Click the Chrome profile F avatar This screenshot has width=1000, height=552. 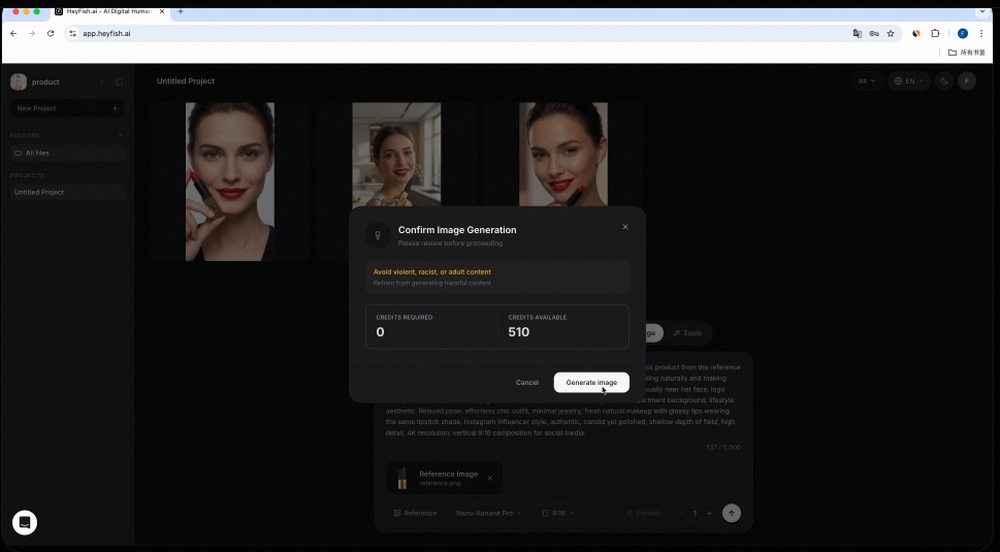click(x=963, y=33)
